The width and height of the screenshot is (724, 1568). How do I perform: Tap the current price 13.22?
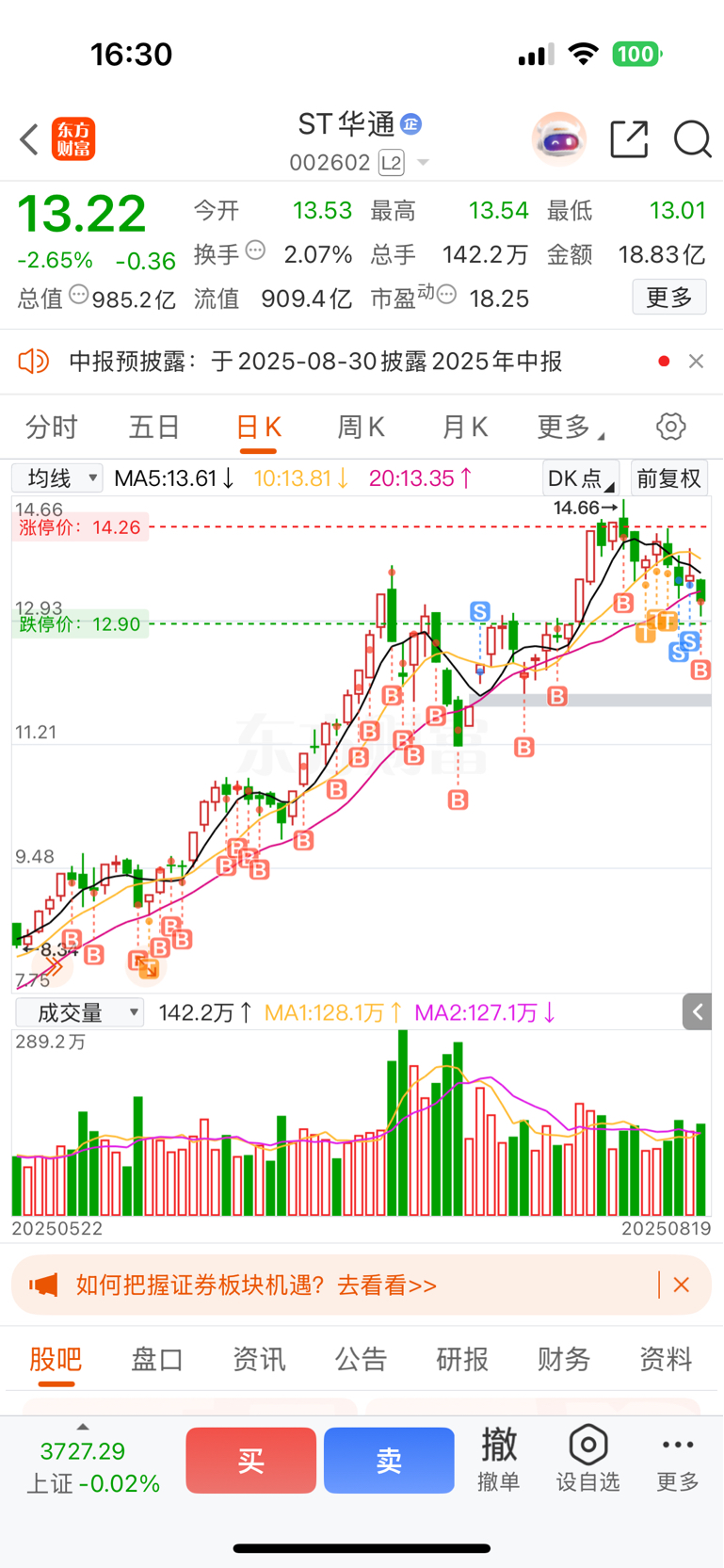(x=82, y=214)
